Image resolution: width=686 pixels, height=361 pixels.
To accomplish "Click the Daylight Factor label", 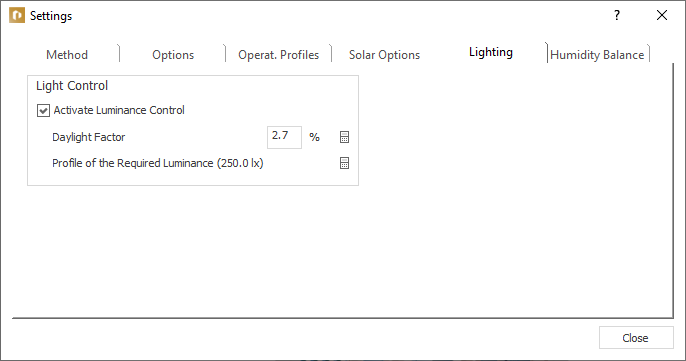I will 89,137.
